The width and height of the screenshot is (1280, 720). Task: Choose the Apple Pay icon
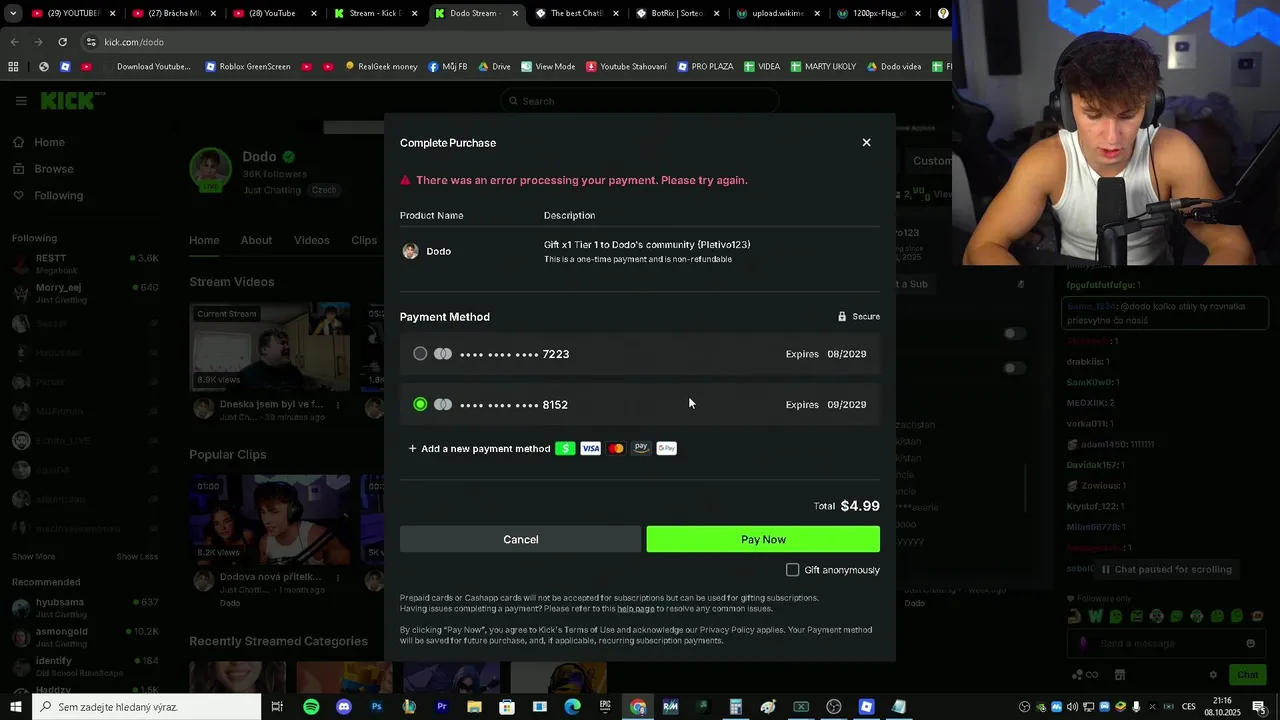(x=641, y=449)
